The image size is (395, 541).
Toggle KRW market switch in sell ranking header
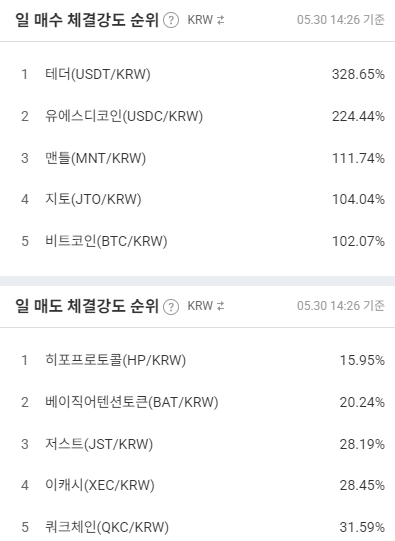[206, 306]
